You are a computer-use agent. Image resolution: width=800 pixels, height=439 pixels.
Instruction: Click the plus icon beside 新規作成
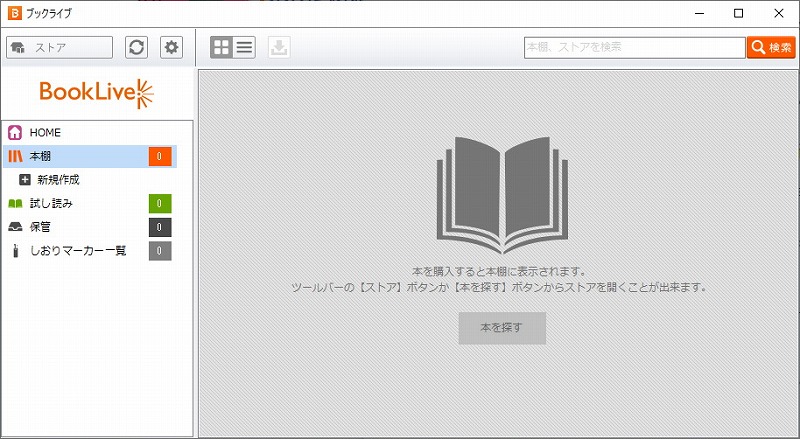pyautogui.click(x=24, y=180)
